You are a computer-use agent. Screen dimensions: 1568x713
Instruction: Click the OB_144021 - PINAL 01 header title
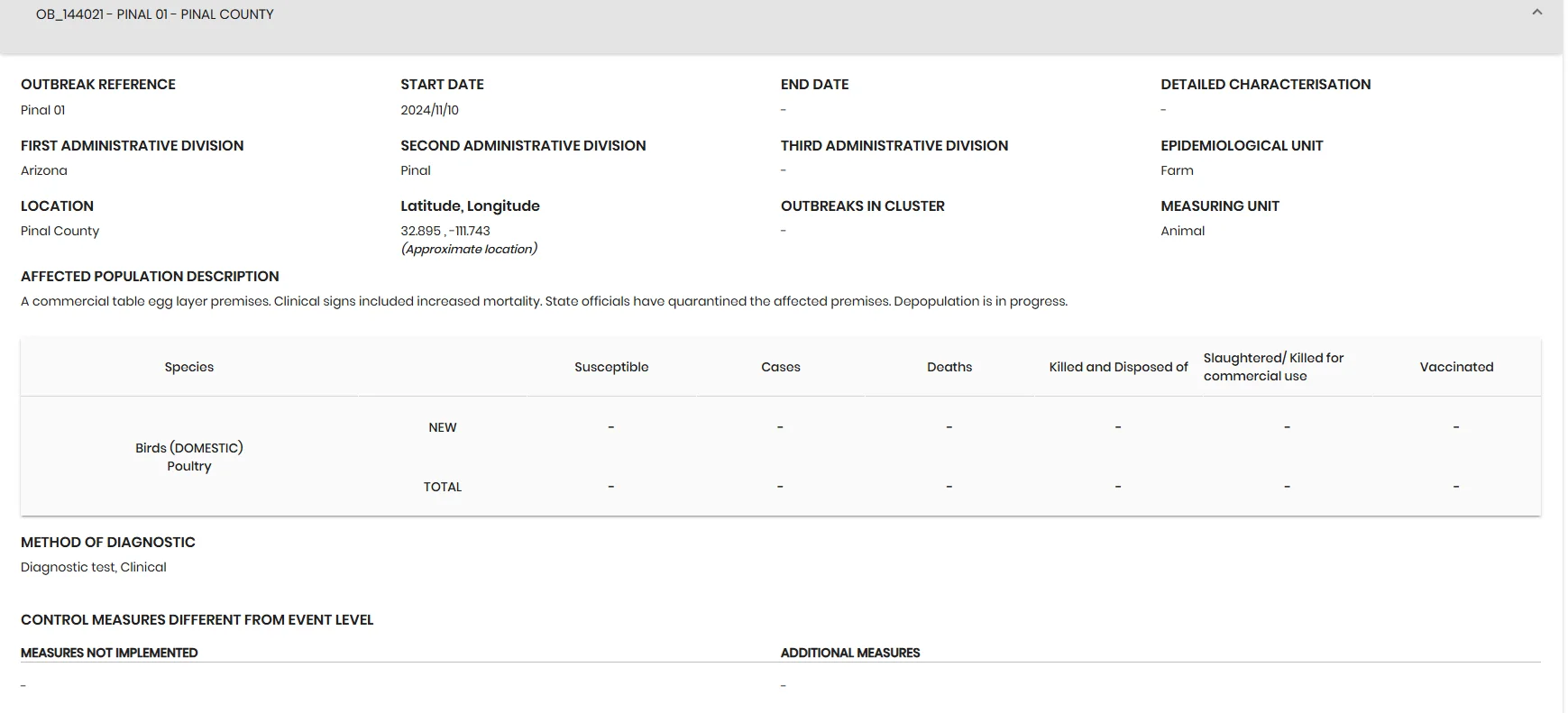point(155,14)
